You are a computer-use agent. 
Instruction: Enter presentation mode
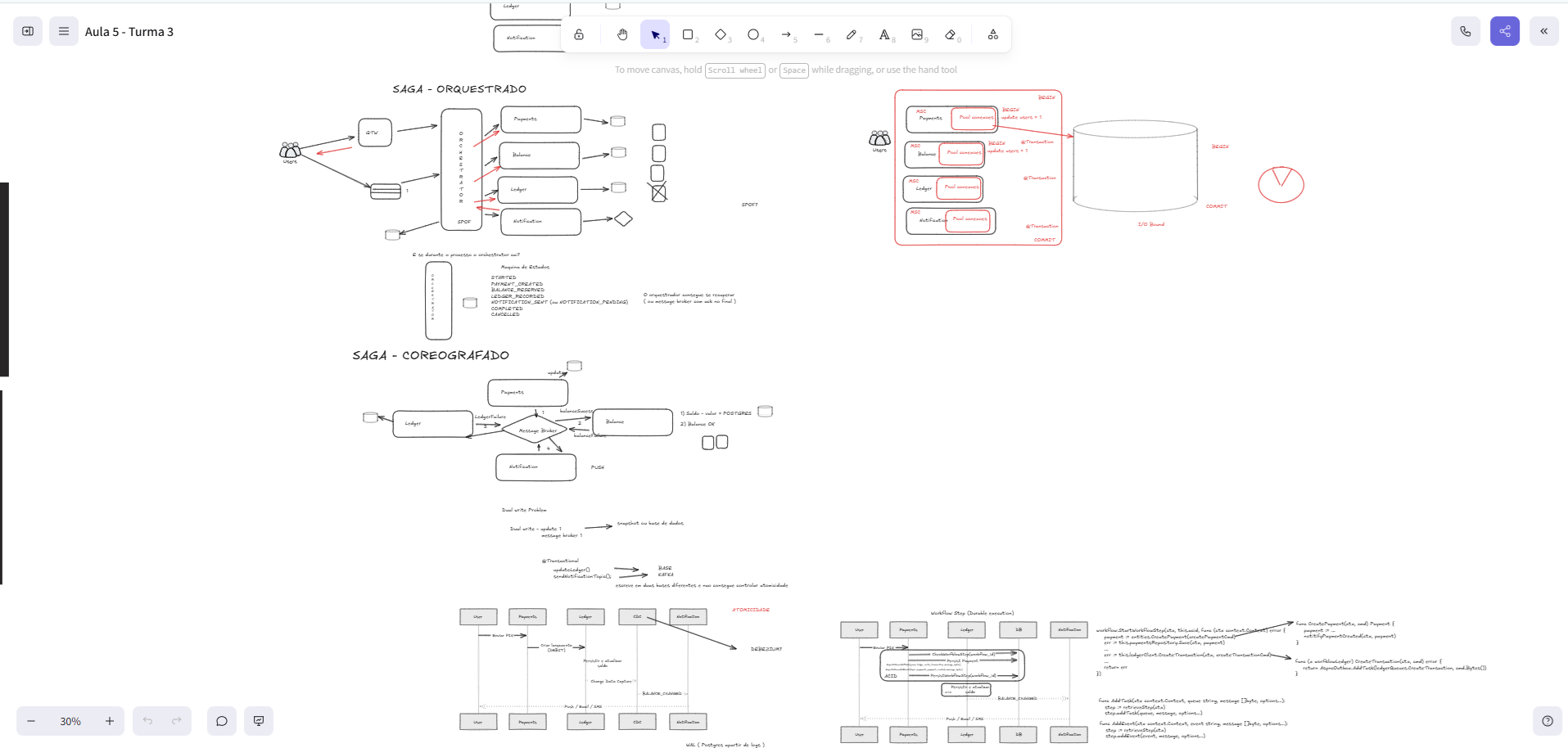point(259,721)
